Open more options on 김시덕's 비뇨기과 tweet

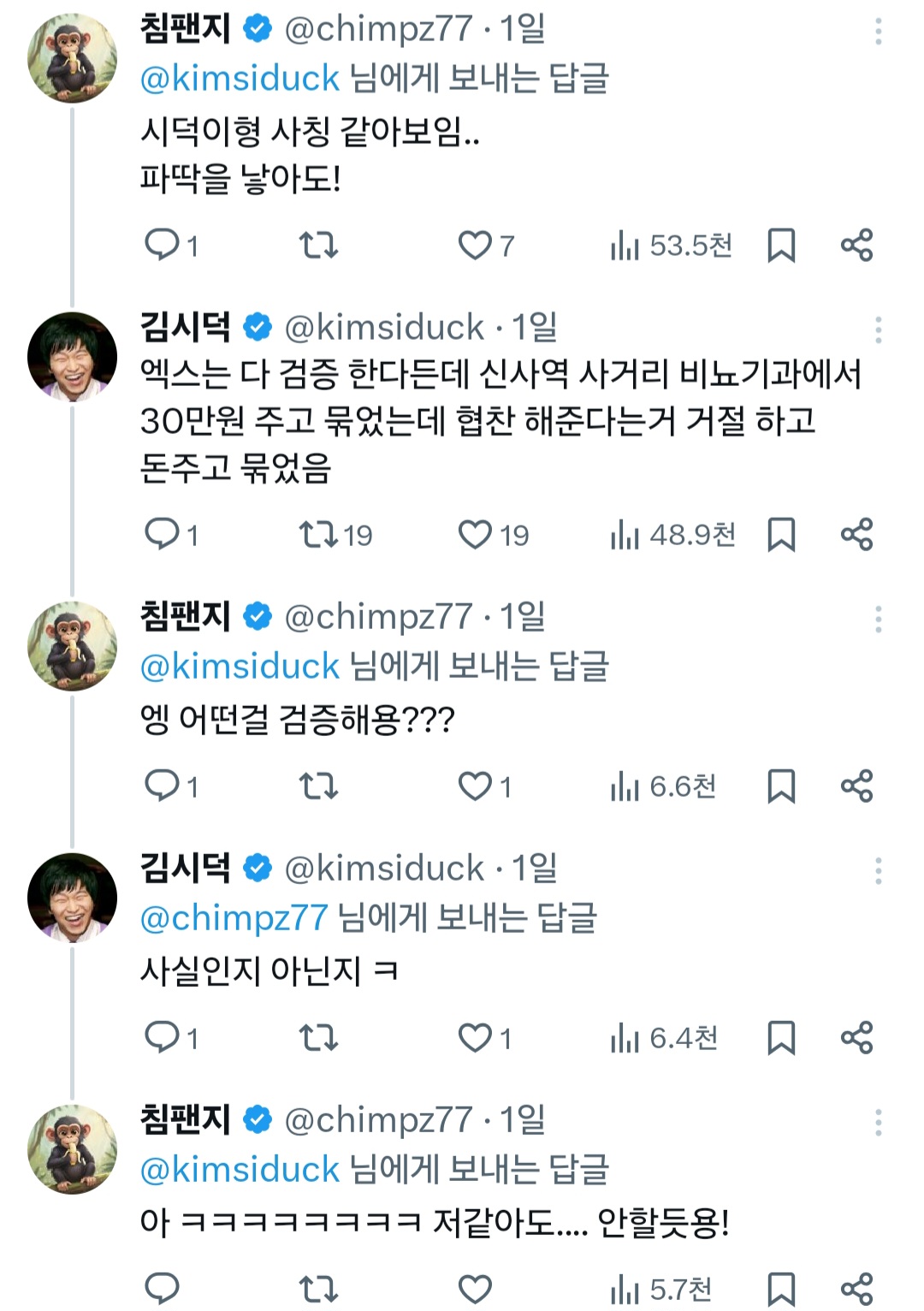(878, 329)
